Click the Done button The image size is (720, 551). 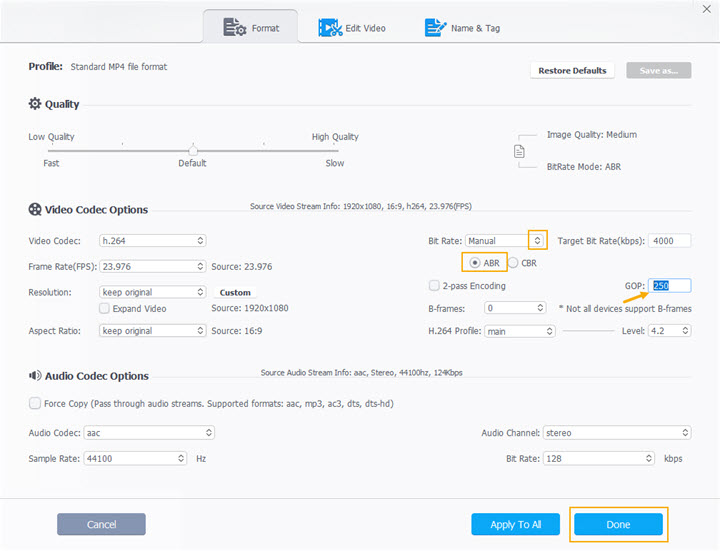619,524
